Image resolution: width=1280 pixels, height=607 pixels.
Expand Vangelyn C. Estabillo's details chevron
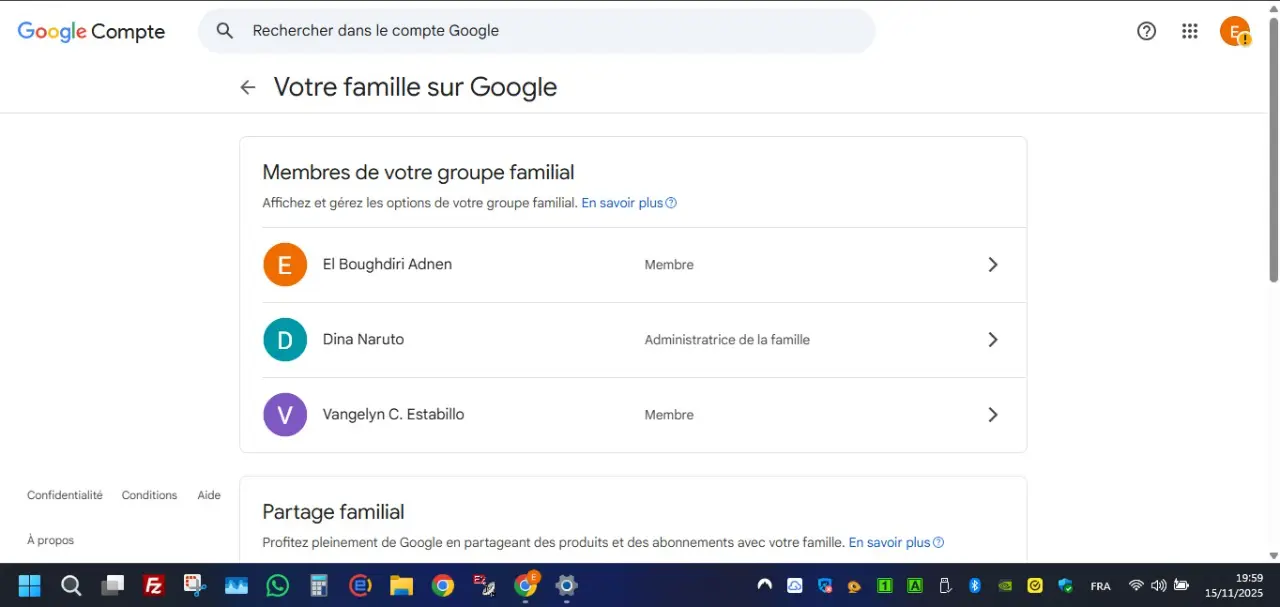993,415
